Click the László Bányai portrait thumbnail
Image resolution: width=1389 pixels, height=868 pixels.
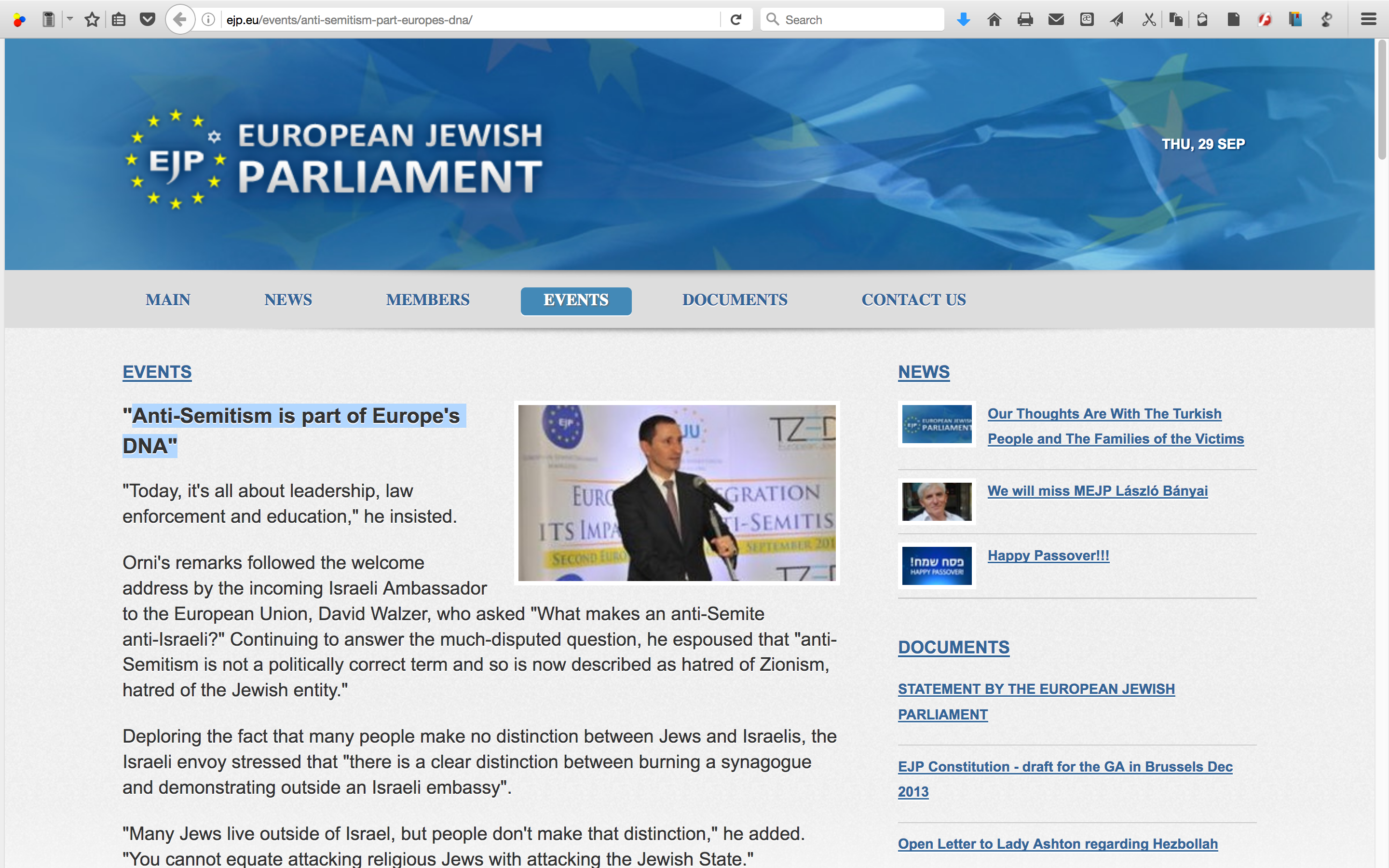tap(937, 502)
